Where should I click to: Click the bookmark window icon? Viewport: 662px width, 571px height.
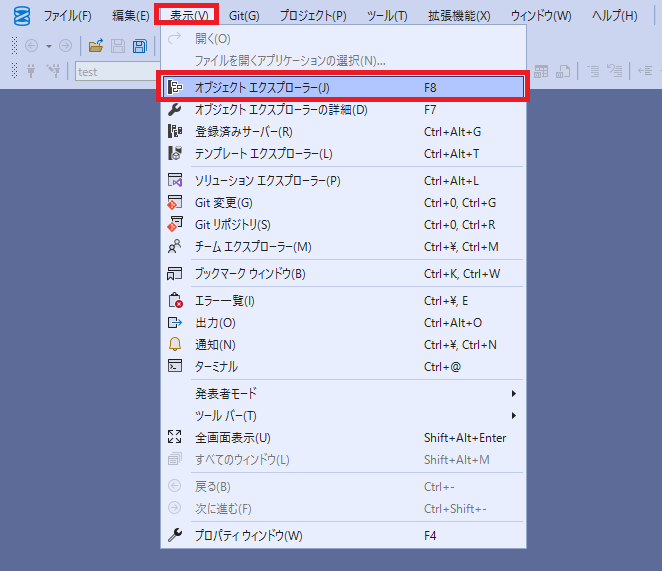[174, 274]
